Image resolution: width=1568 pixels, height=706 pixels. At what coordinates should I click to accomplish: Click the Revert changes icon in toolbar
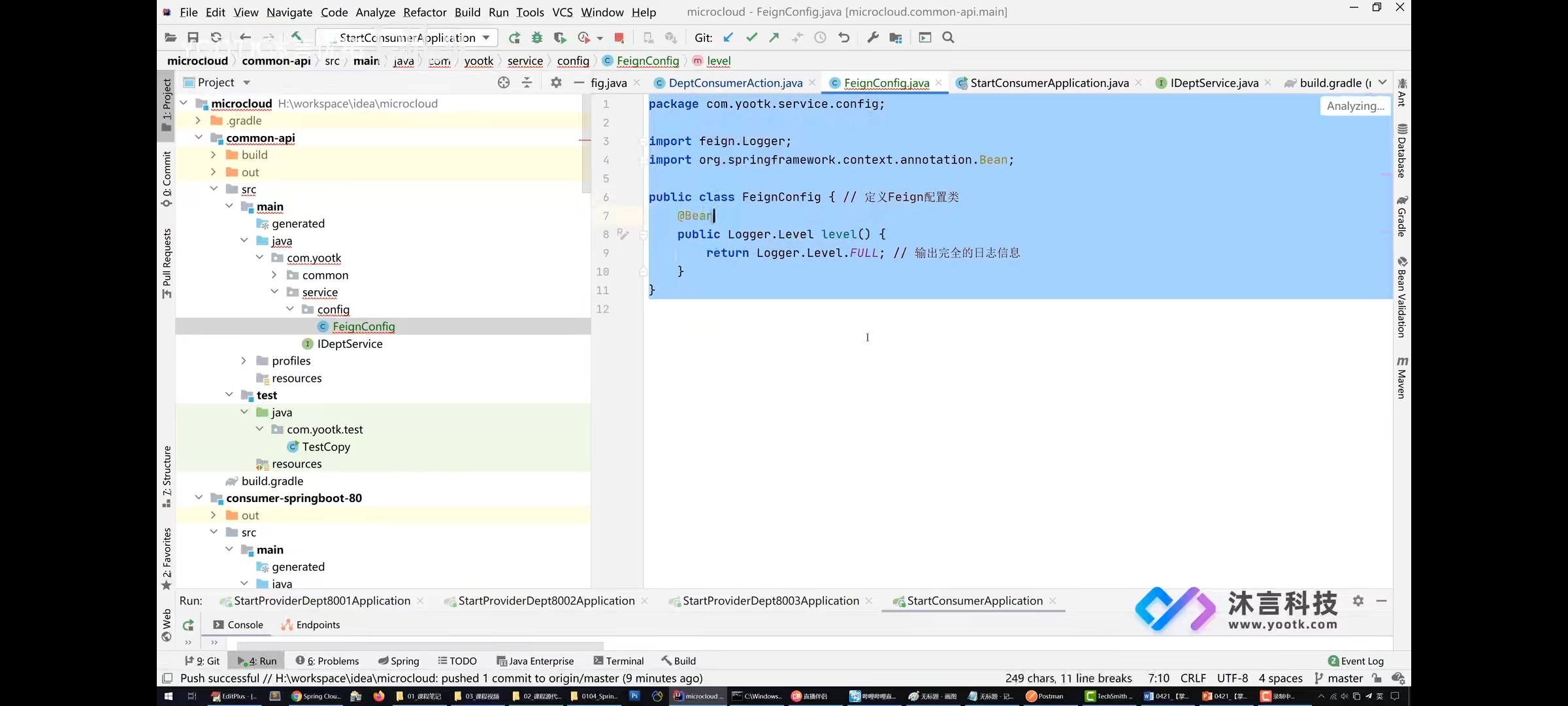tap(844, 37)
